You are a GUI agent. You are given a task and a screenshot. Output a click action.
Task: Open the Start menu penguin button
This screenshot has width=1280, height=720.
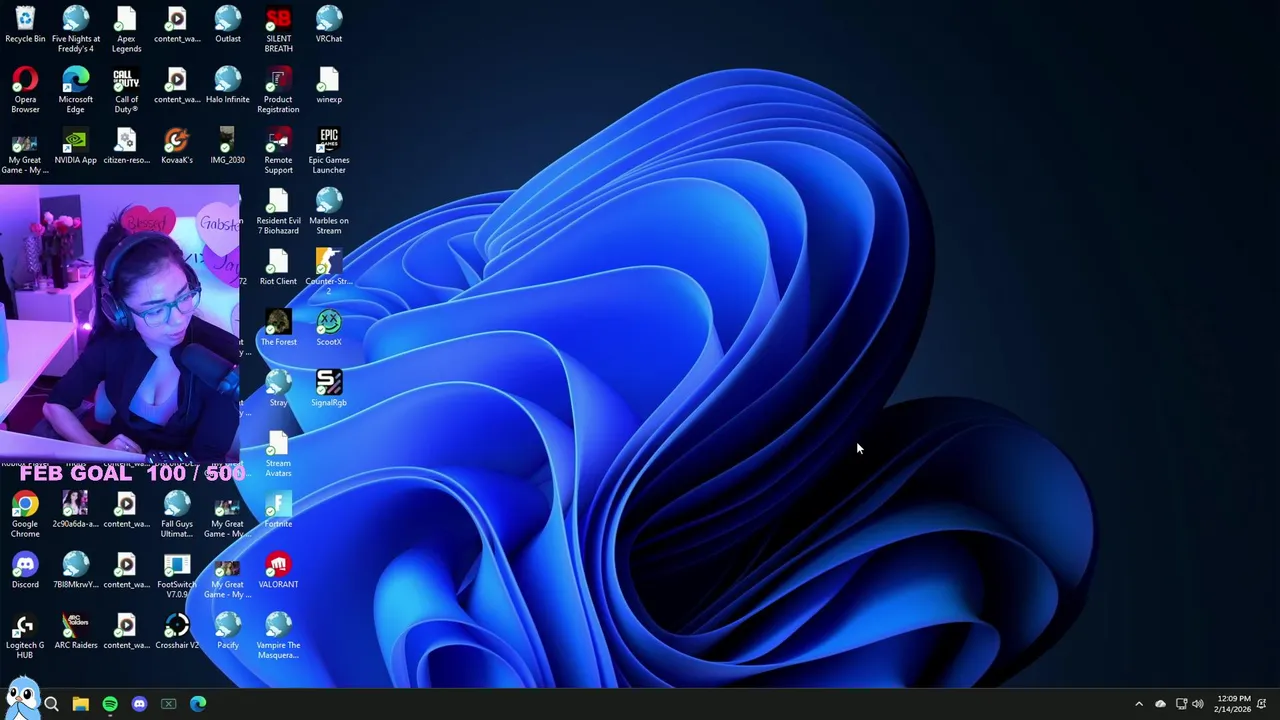22,697
